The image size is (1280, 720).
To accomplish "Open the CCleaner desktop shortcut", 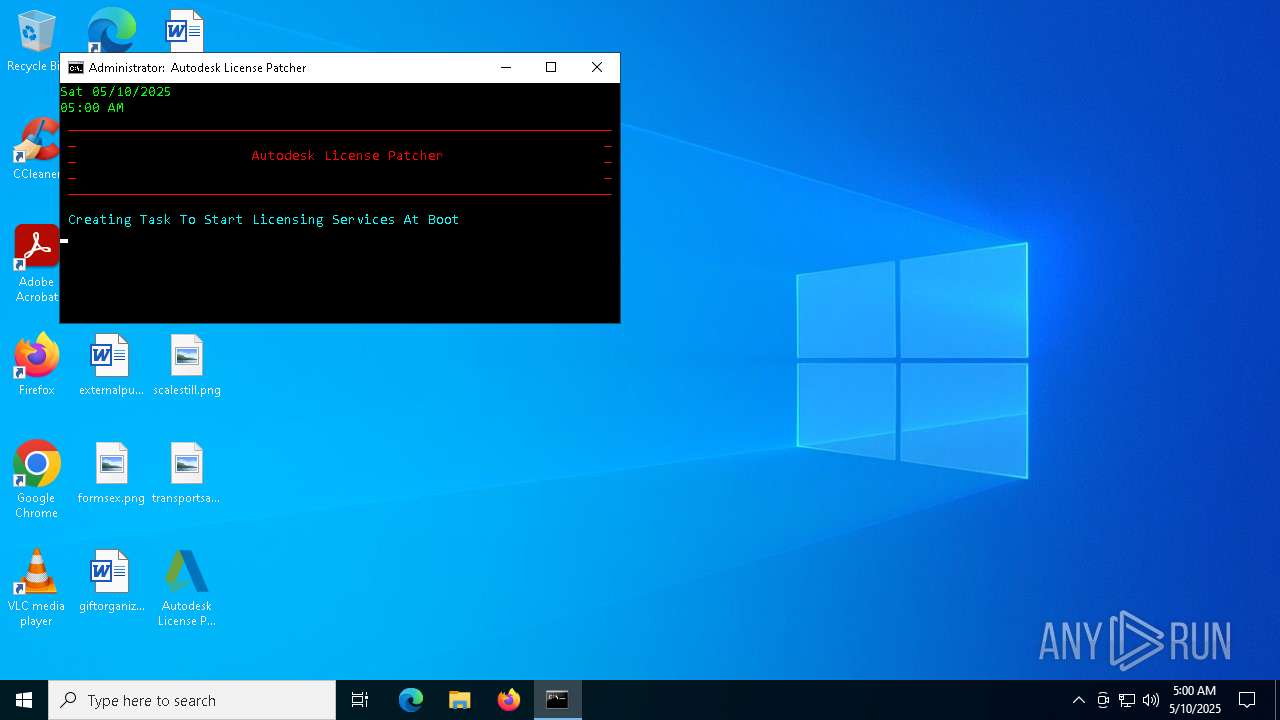I will click(x=36, y=150).
